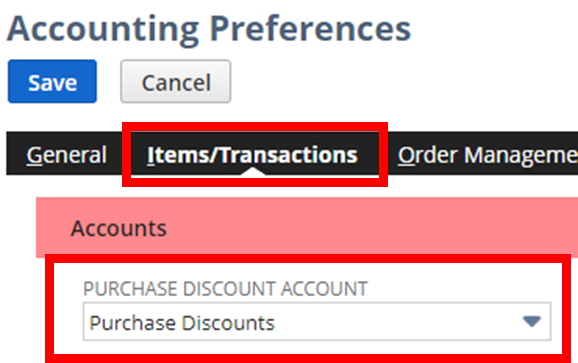
Task: Click the word 'Transactions' in the selected tab
Action: coord(289,155)
